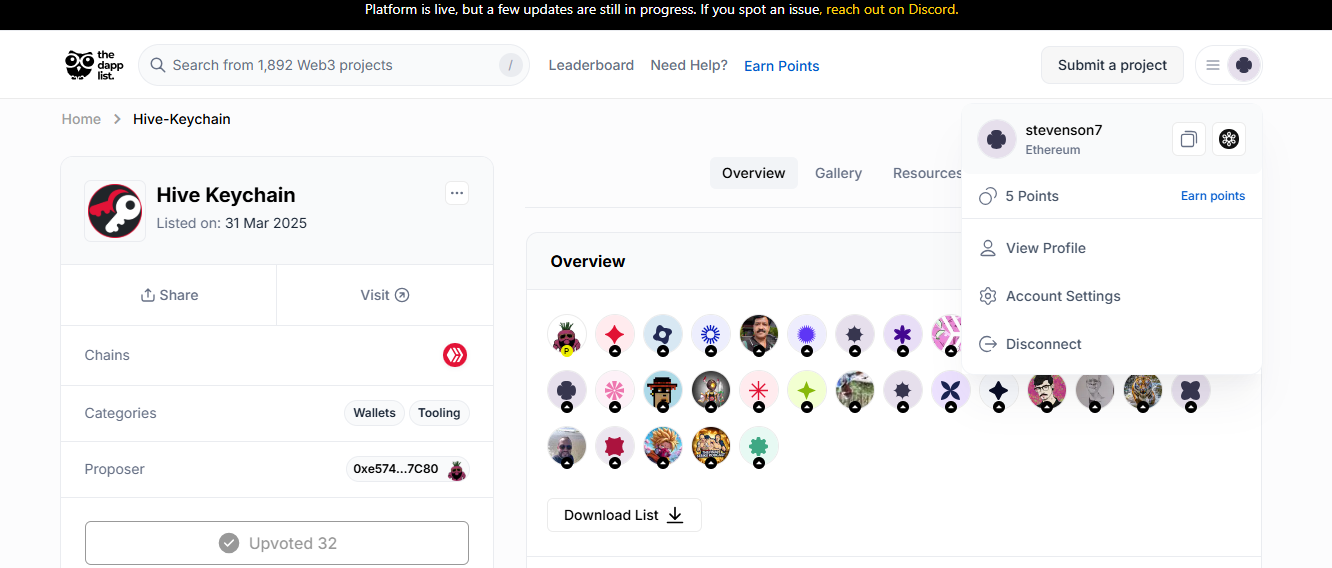Click Listed on: 31 Mar 2025 text
1332x568 pixels.
[x=232, y=223]
